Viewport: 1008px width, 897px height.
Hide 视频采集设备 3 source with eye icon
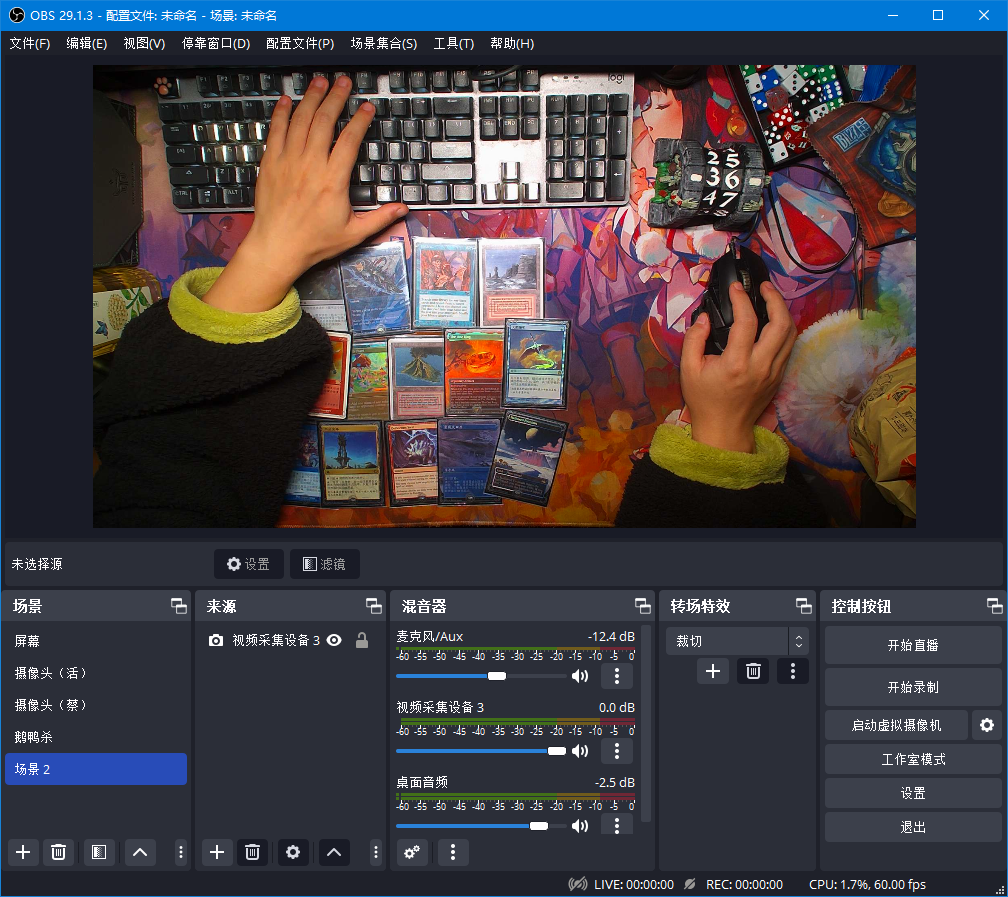click(x=334, y=640)
